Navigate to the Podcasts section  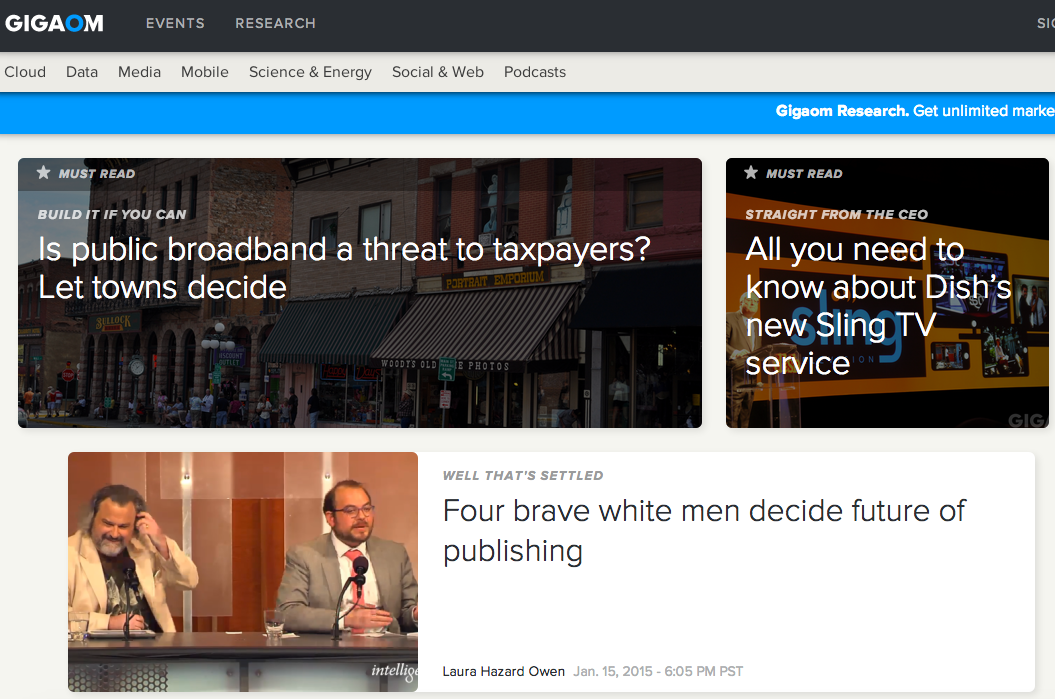pos(535,72)
